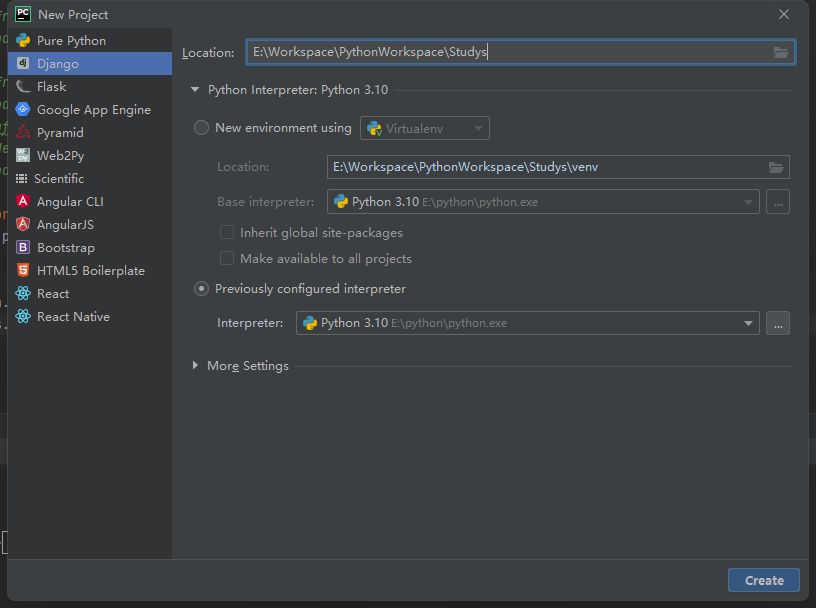Click Python icon in the Interpreter dropdown

(x=310, y=323)
